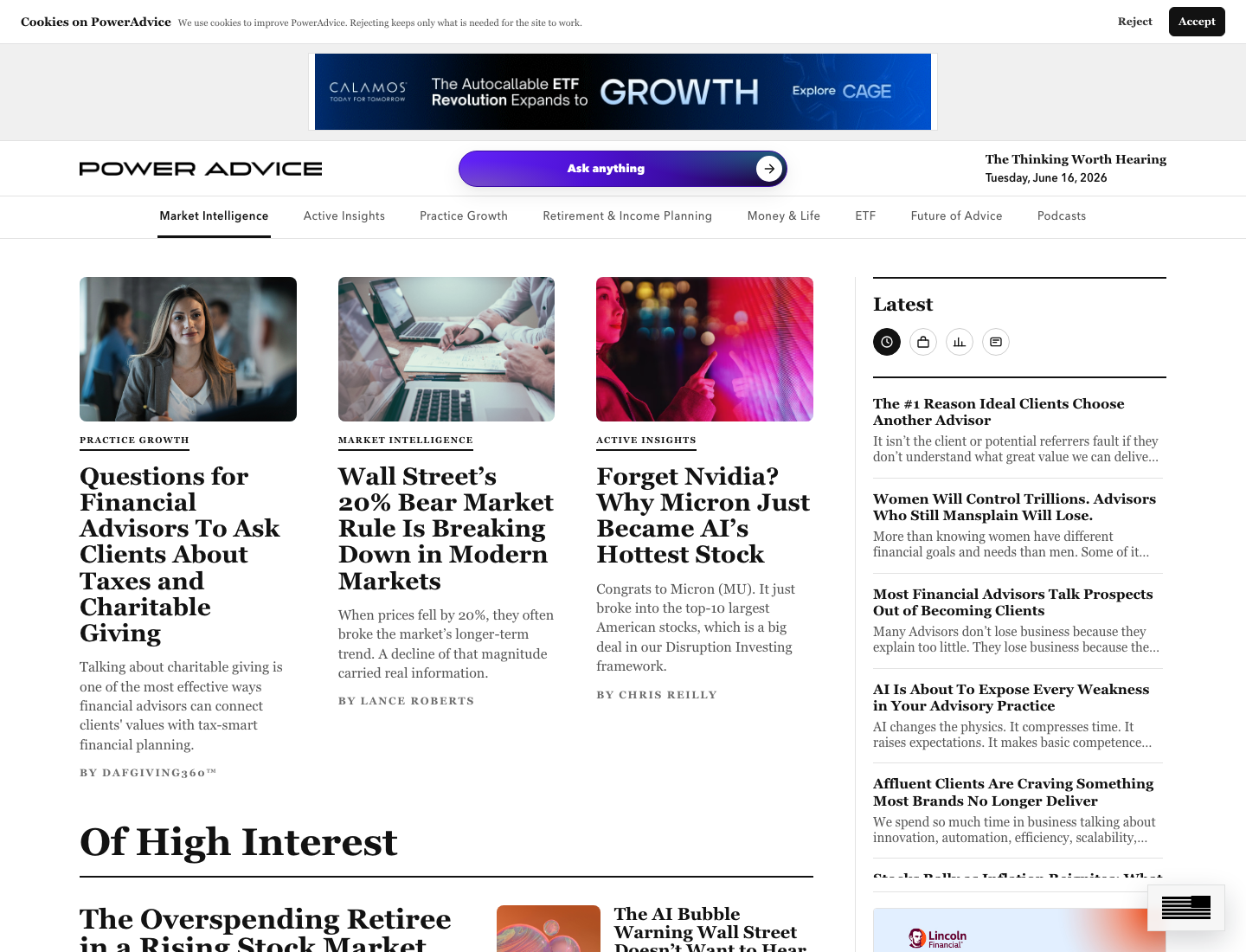Click the date Tuesday, June 16, 2026
1246x952 pixels.
[1046, 178]
